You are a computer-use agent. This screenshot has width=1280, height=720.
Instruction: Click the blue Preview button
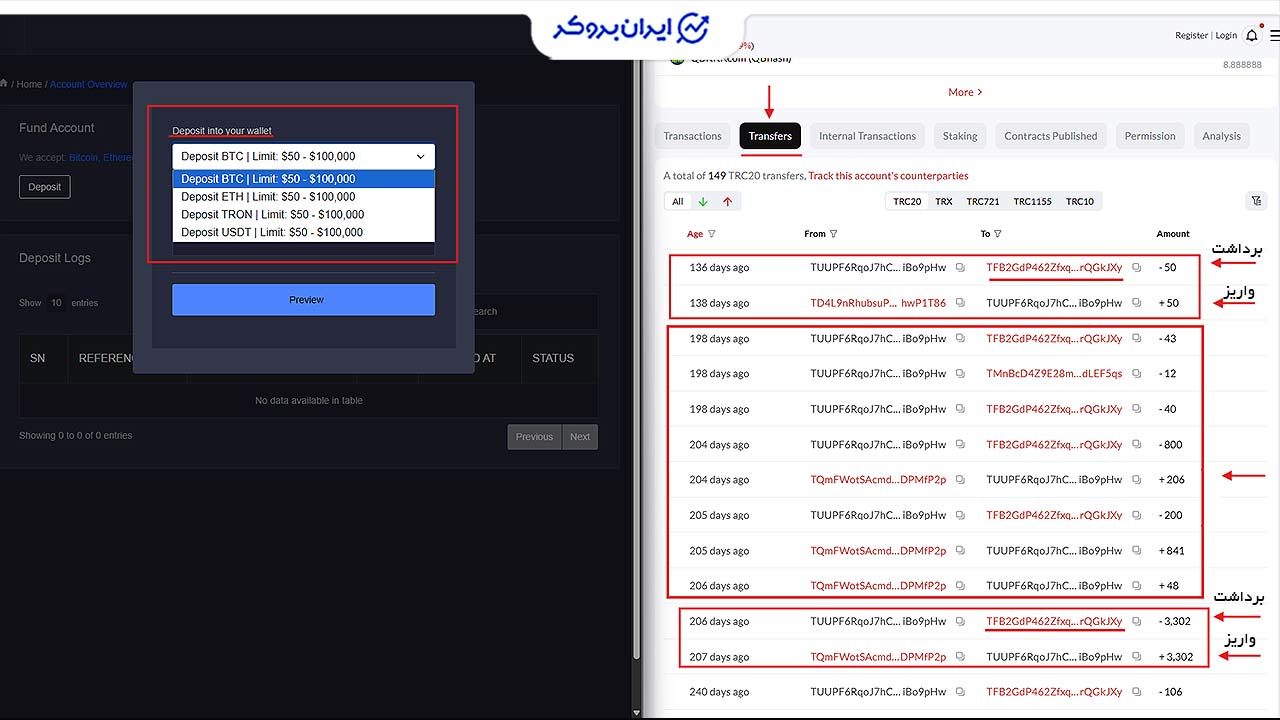tap(304, 300)
